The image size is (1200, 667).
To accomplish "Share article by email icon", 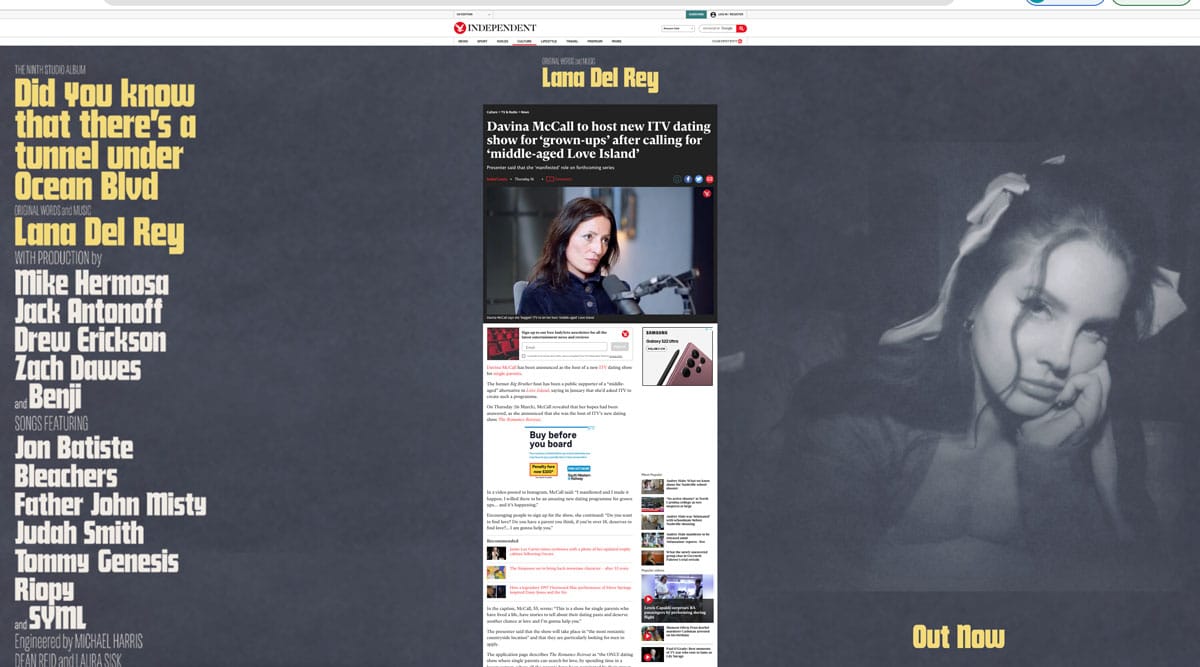I will click(710, 179).
